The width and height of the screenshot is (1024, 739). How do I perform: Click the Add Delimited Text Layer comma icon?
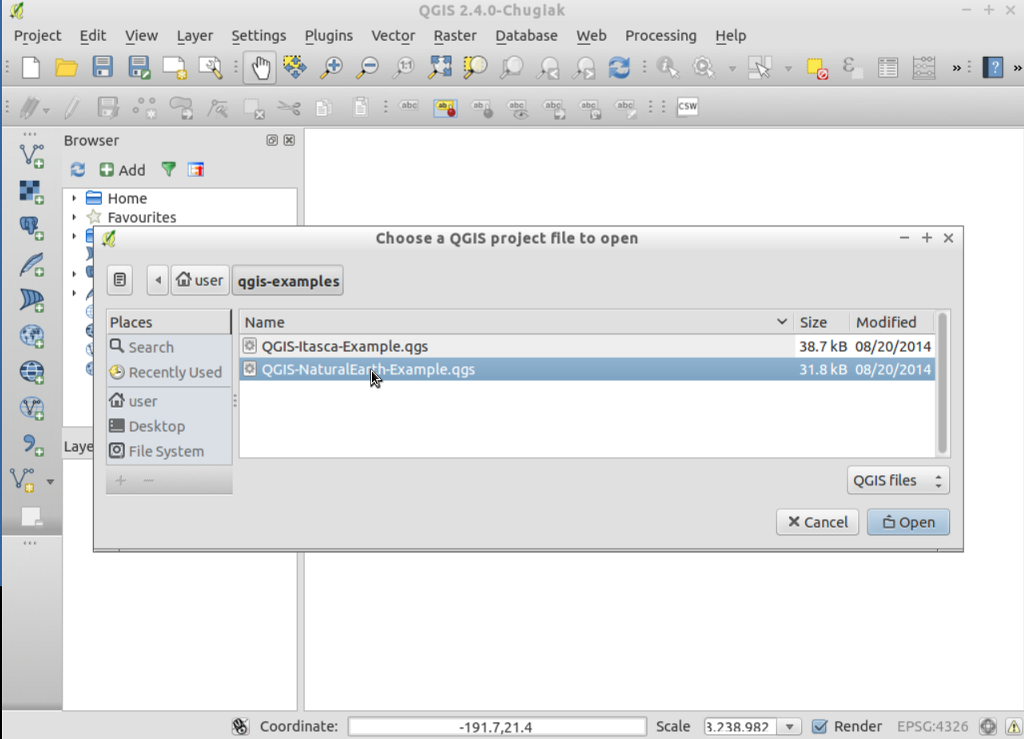[x=31, y=445]
